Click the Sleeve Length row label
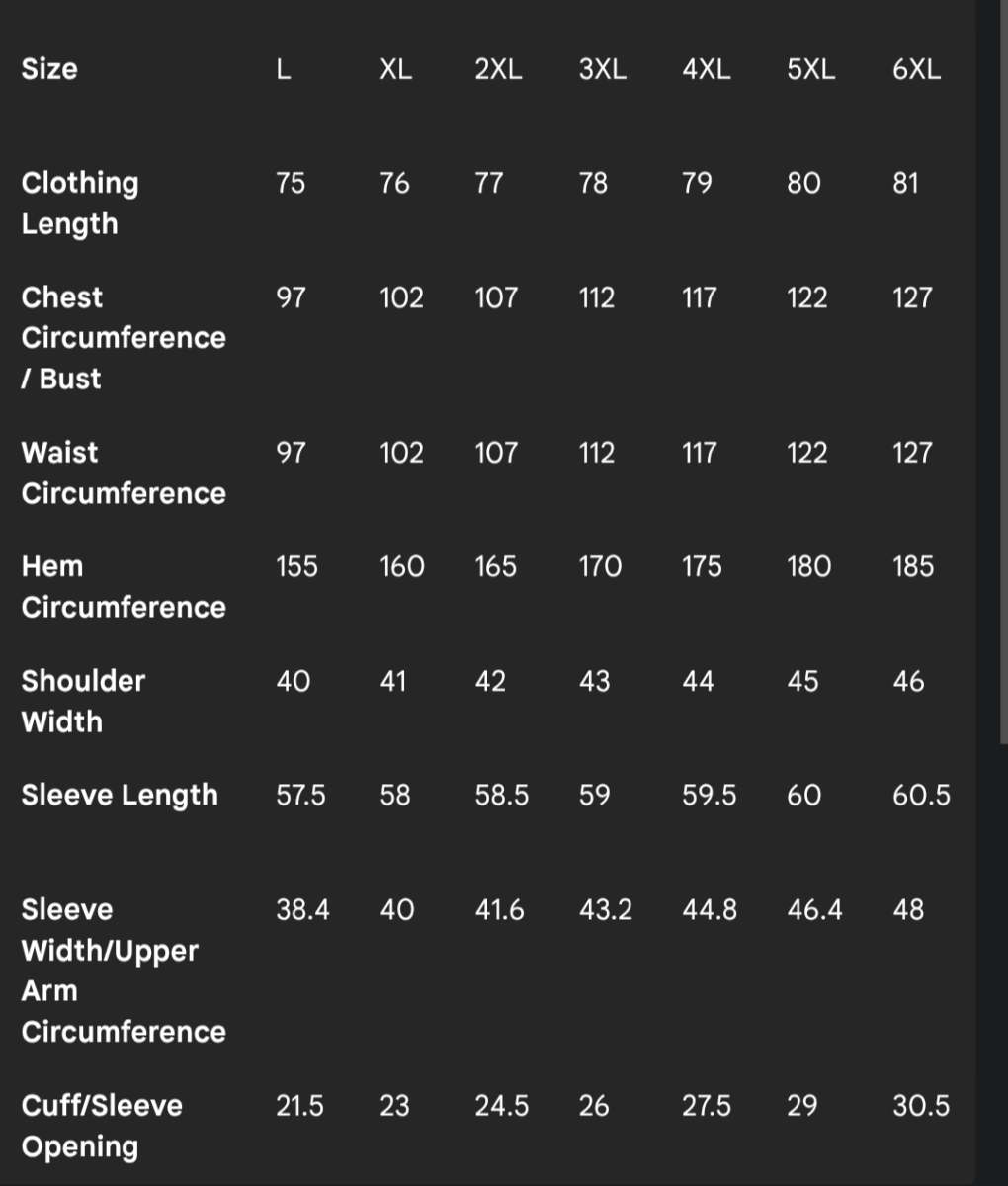The height and width of the screenshot is (1186, 1008). pos(120,795)
